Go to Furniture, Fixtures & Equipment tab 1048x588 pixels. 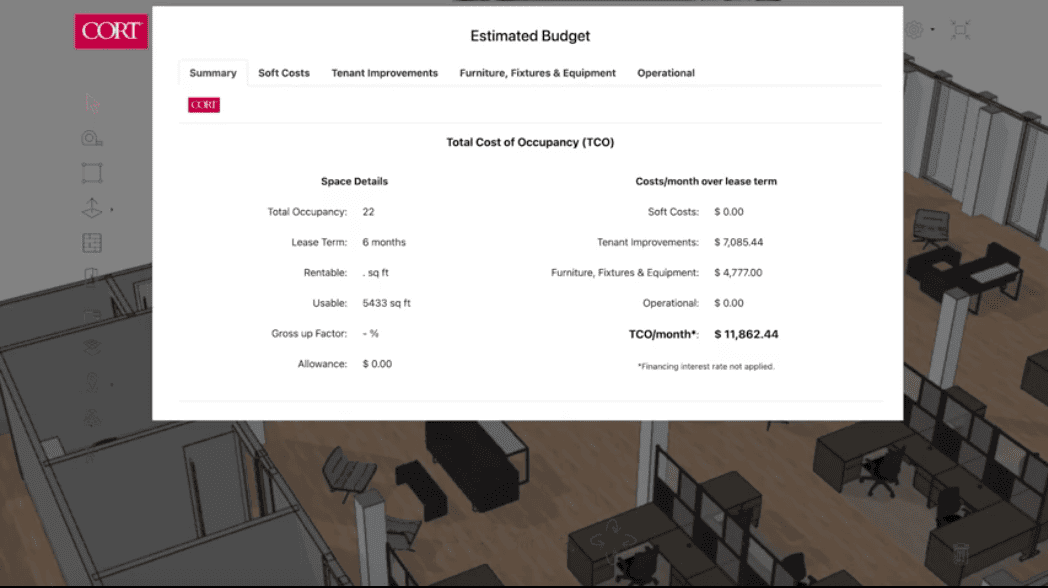[x=537, y=73]
